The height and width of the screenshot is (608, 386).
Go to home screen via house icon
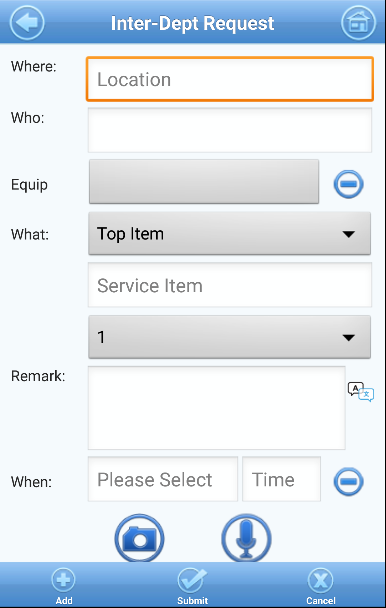pyautogui.click(x=358, y=22)
